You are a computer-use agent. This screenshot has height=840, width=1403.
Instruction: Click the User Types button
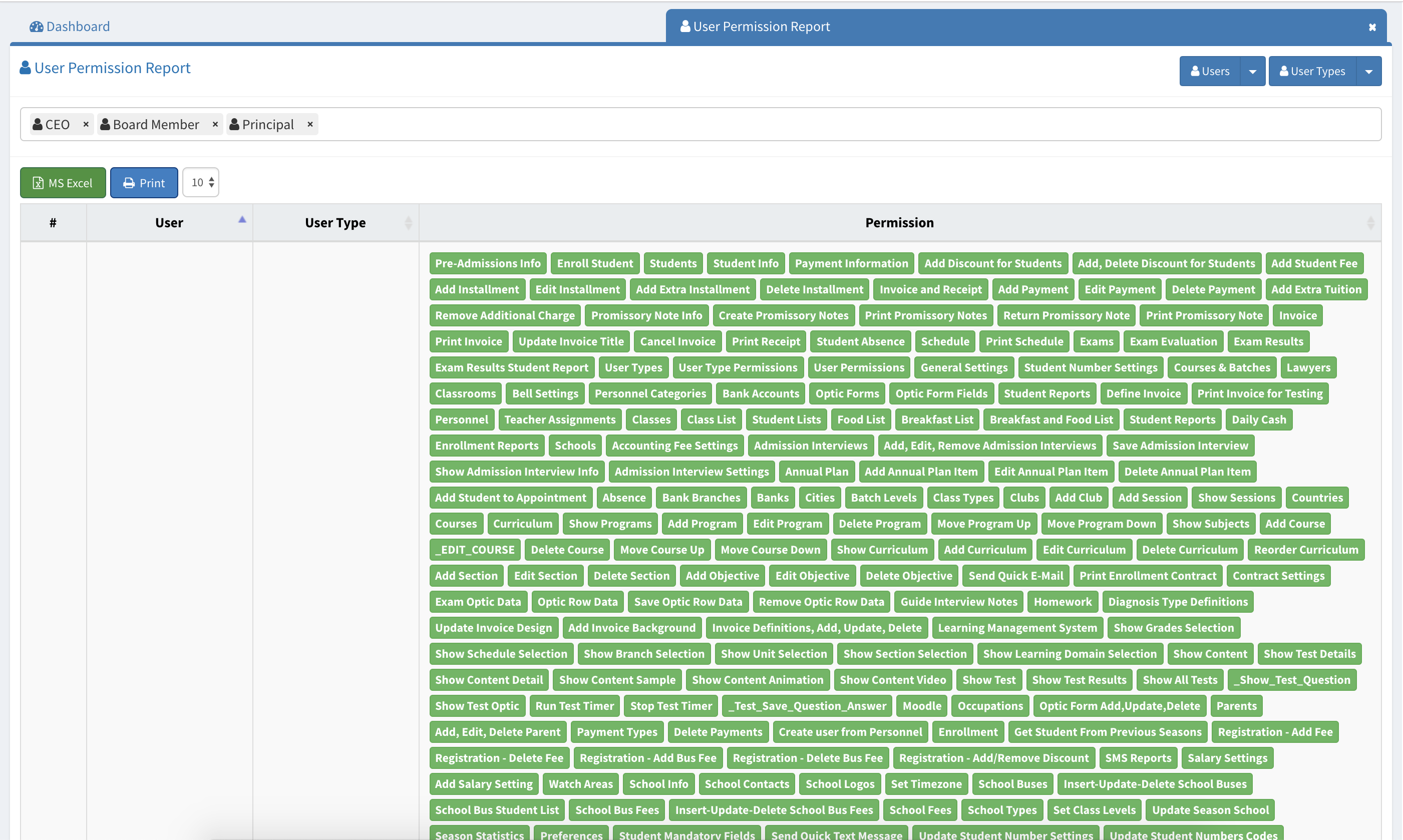click(x=1312, y=71)
